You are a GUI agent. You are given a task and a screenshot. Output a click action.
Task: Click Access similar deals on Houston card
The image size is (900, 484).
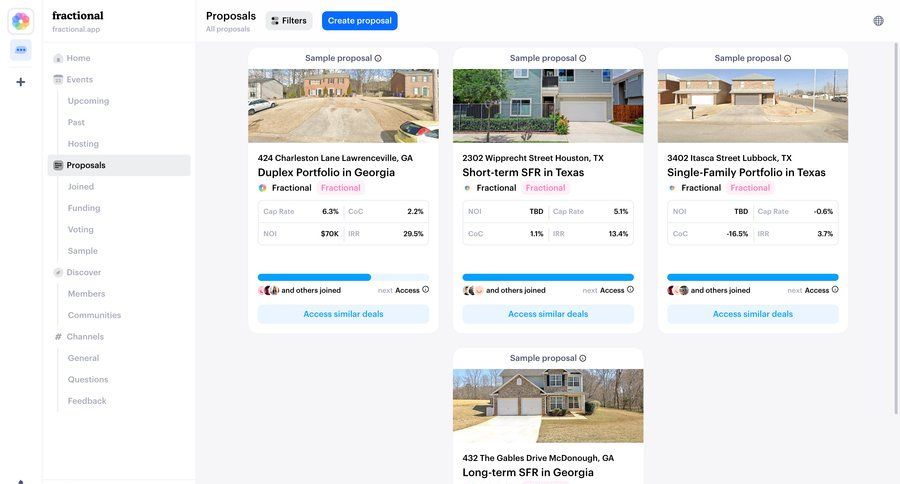pos(548,314)
